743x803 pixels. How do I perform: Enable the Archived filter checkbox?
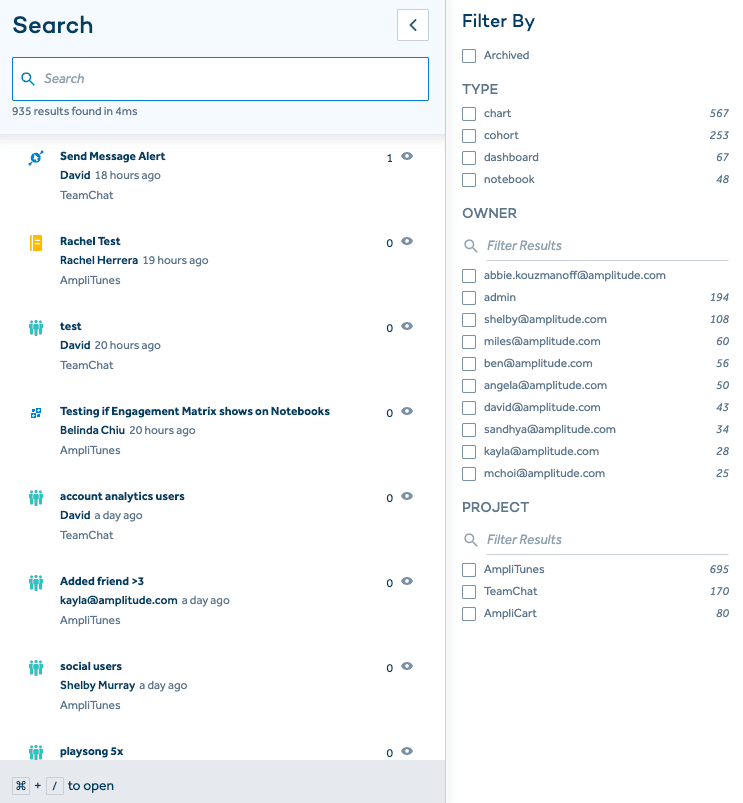point(468,55)
